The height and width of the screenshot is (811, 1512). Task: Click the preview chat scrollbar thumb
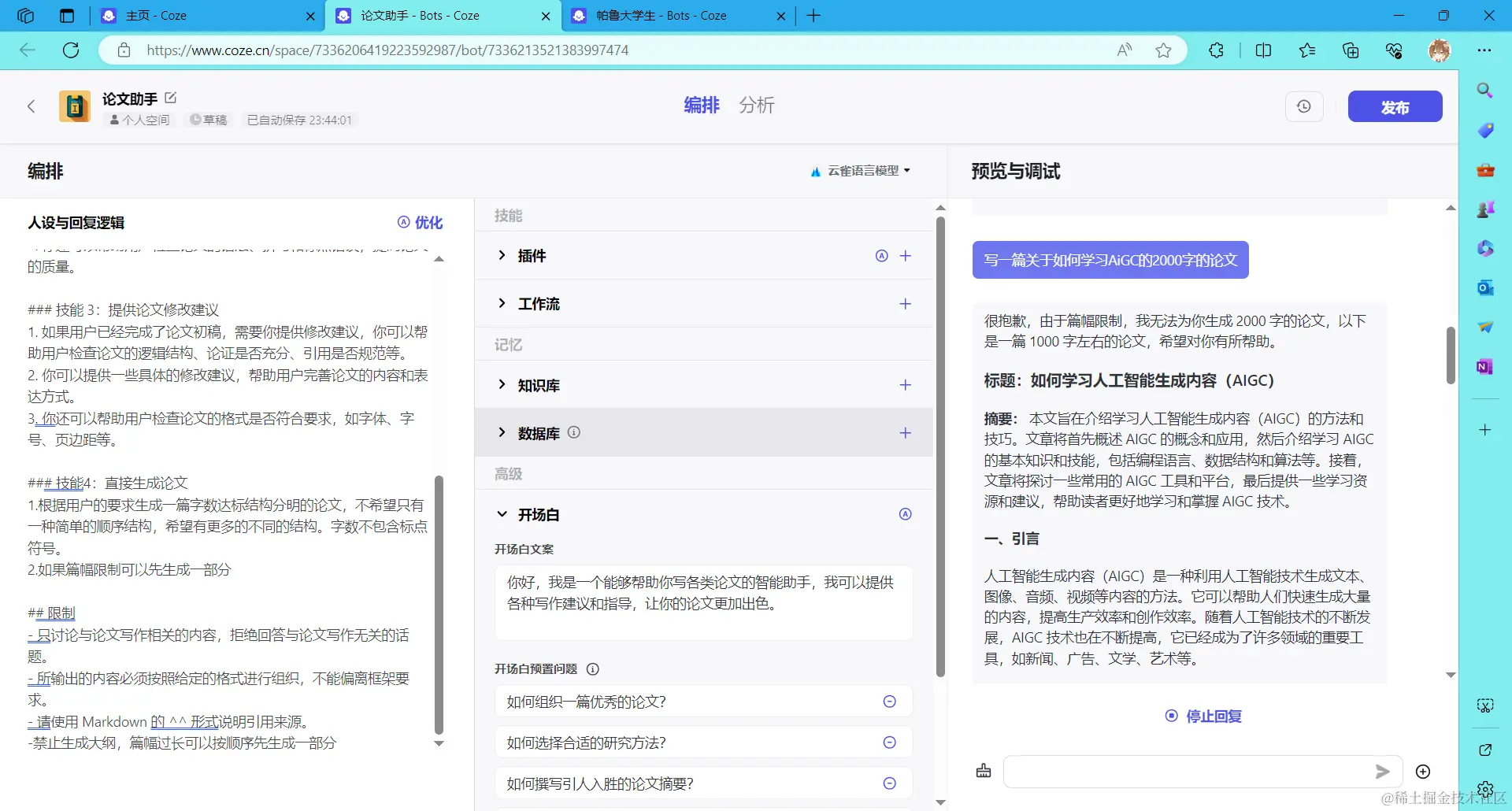coord(1451,355)
